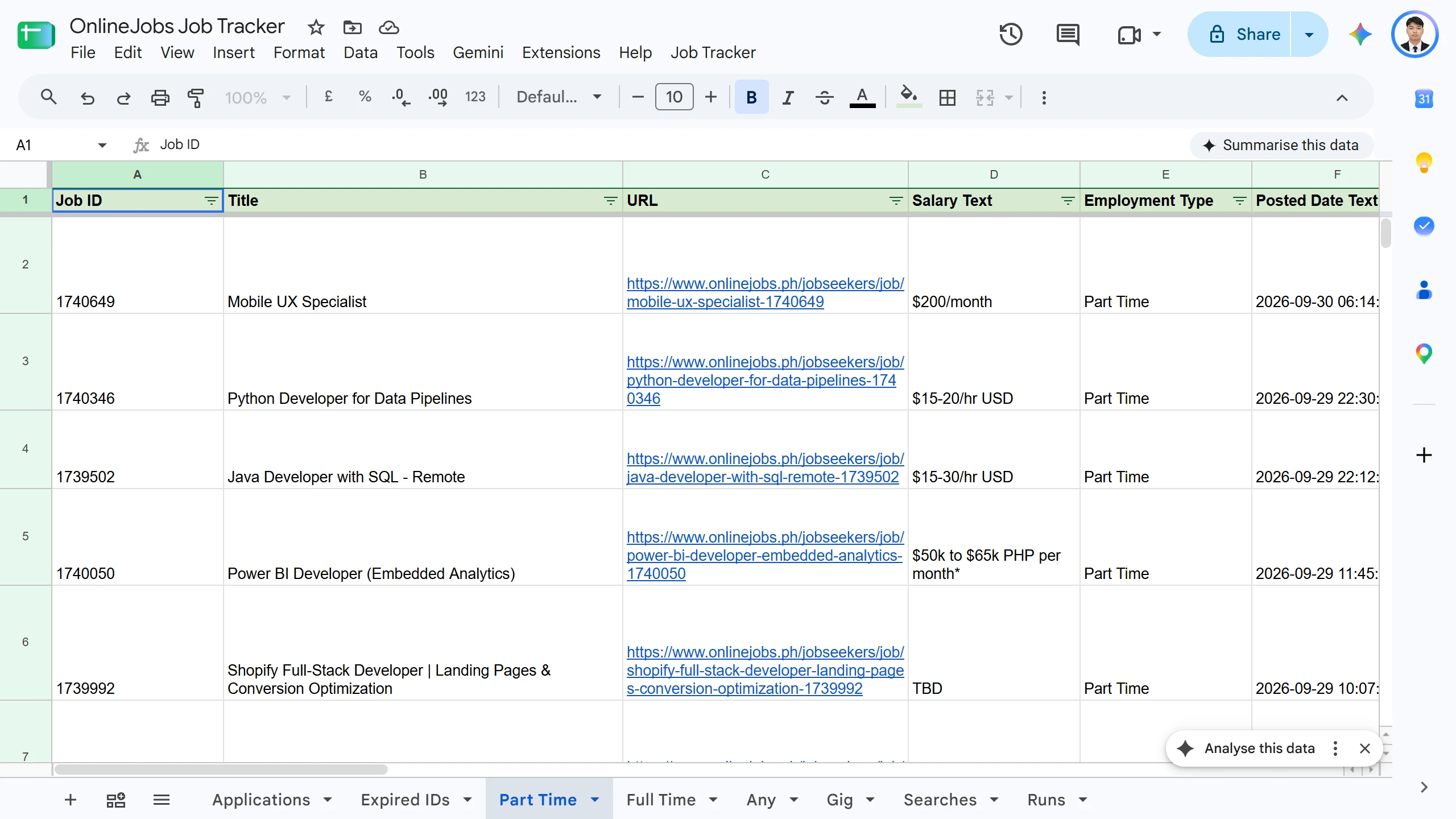Switch to the Full Time sheet tab
Viewport: 1456px width, 819px height.
[661, 800]
